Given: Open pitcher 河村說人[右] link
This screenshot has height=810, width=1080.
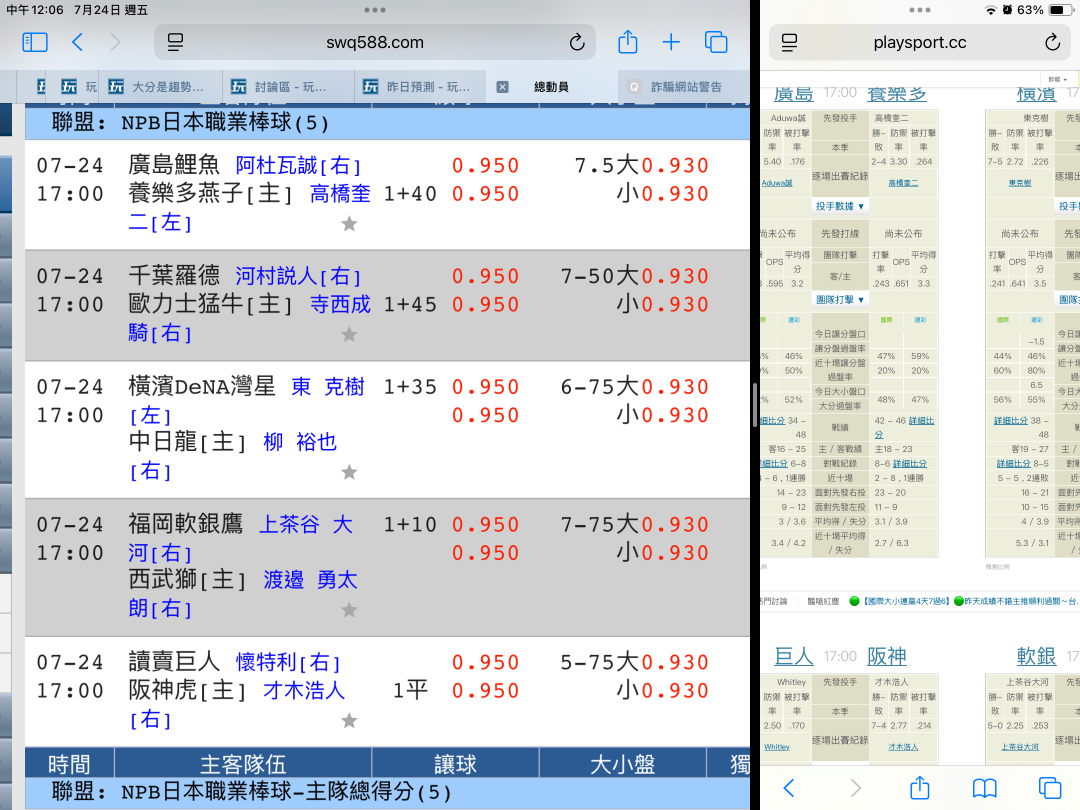Looking at the screenshot, I should 298,276.
